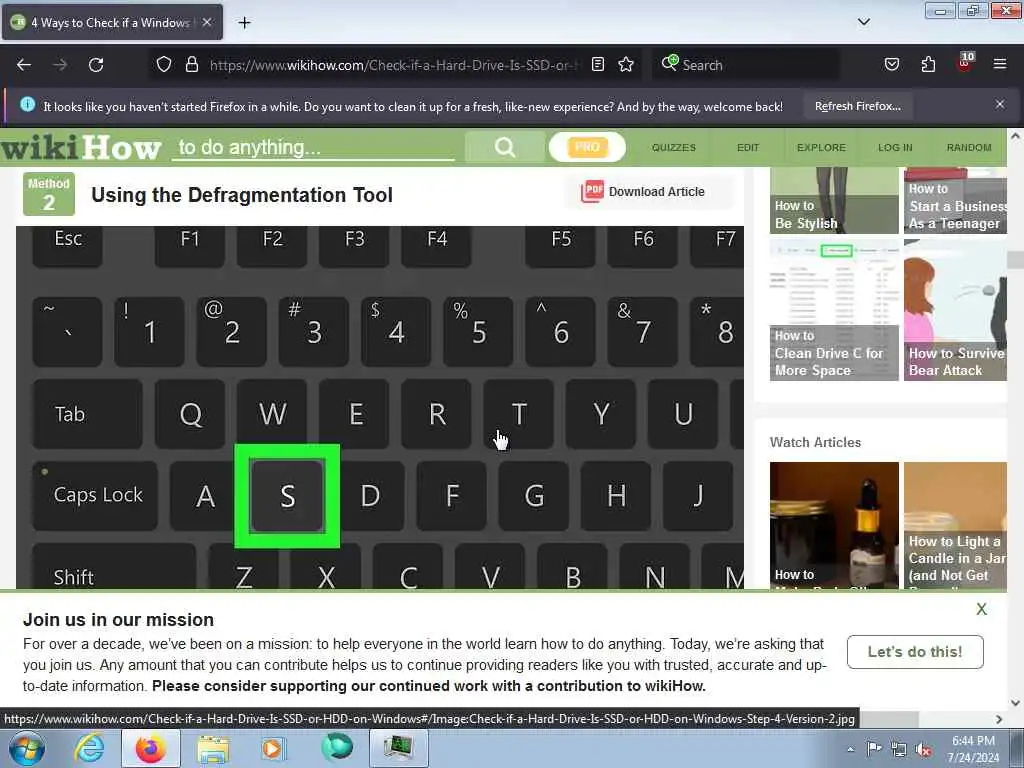Click the wikiHow search text field
Viewport: 1024px width, 768px height.
point(313,148)
